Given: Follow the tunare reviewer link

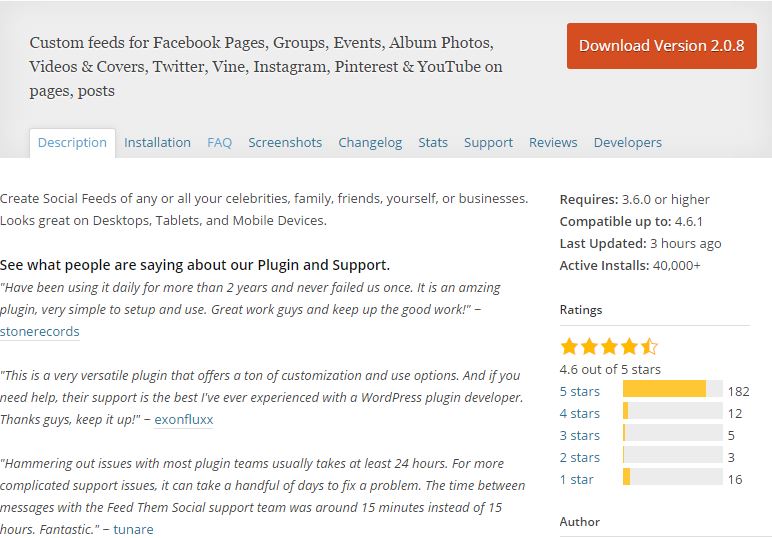Looking at the screenshot, I should tap(133, 529).
